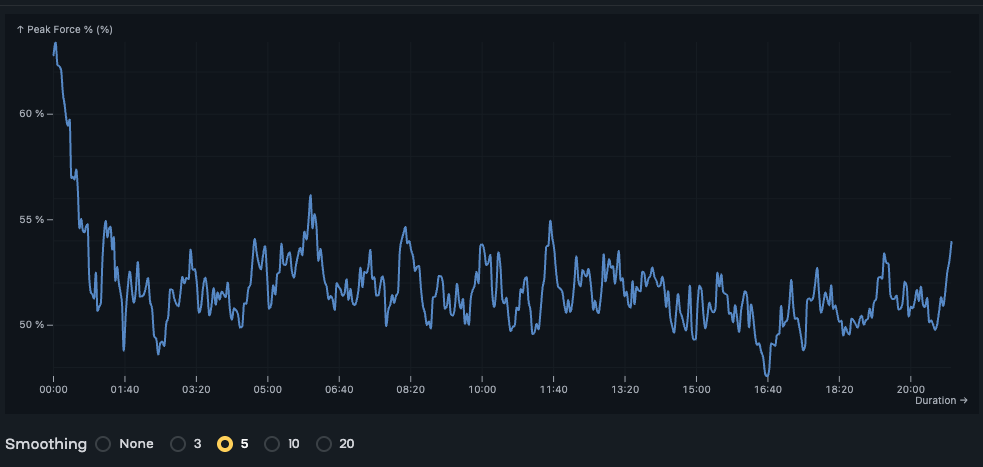Click the Duration axis label
Image resolution: width=983 pixels, height=467 pixels.
click(x=941, y=401)
